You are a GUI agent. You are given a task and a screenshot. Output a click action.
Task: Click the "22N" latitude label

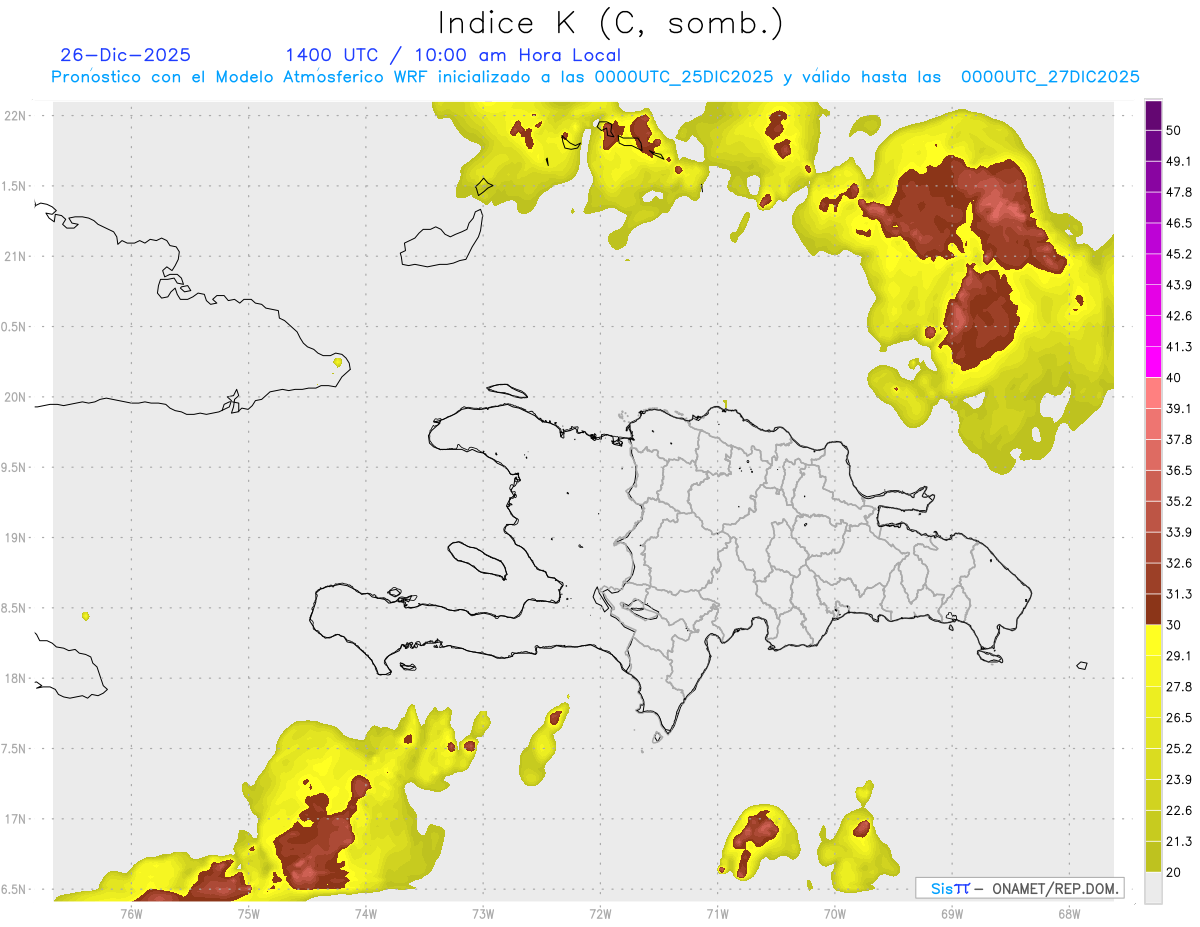pos(15,116)
